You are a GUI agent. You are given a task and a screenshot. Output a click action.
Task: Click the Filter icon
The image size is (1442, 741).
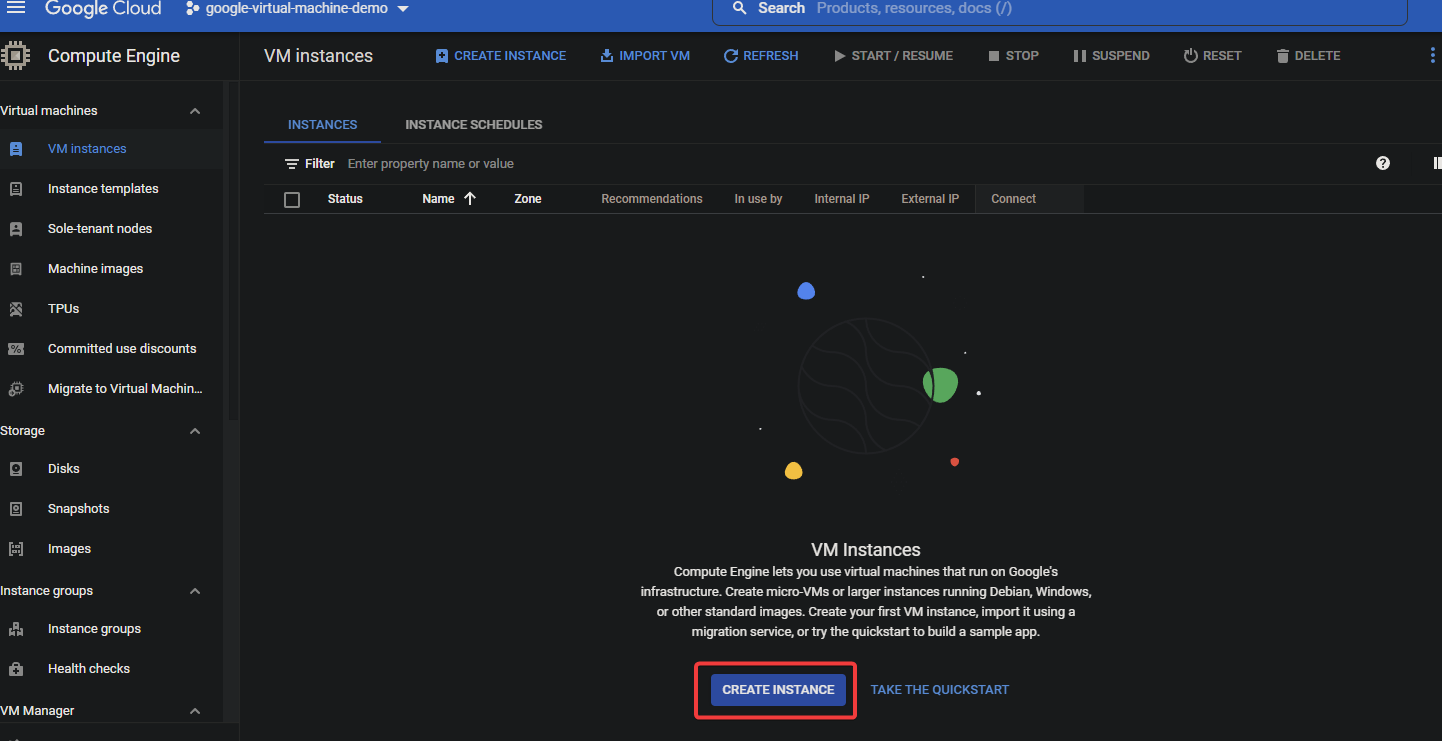click(292, 164)
